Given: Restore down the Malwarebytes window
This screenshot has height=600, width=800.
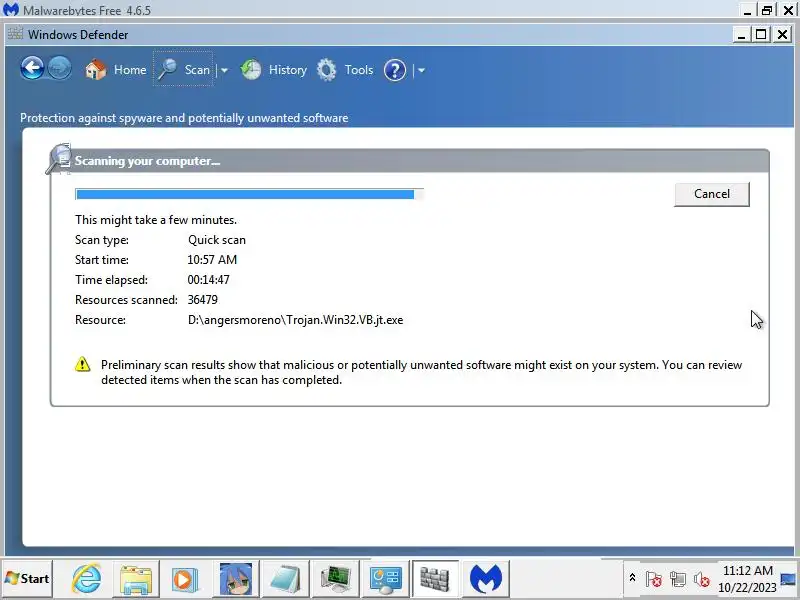Looking at the screenshot, I should click(767, 10).
